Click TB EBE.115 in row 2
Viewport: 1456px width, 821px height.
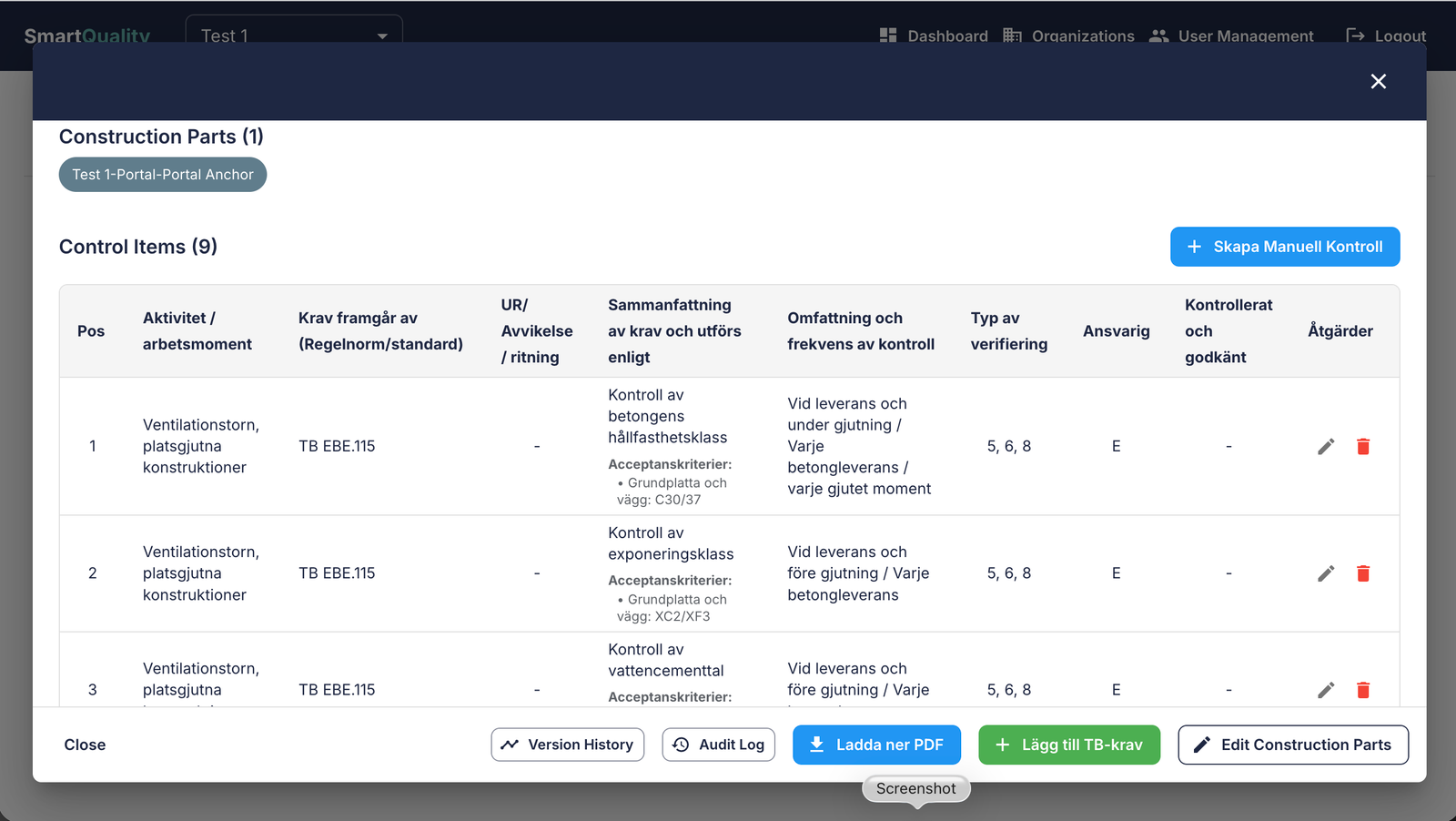click(337, 573)
